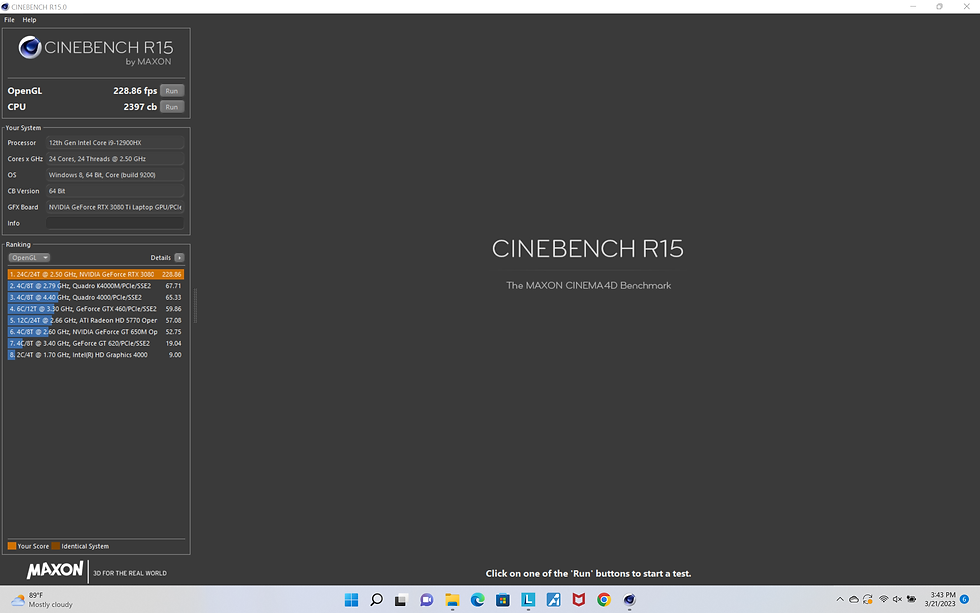The width and height of the screenshot is (980, 613).
Task: Launch Google Chrome from the taskbar
Action: click(x=604, y=600)
